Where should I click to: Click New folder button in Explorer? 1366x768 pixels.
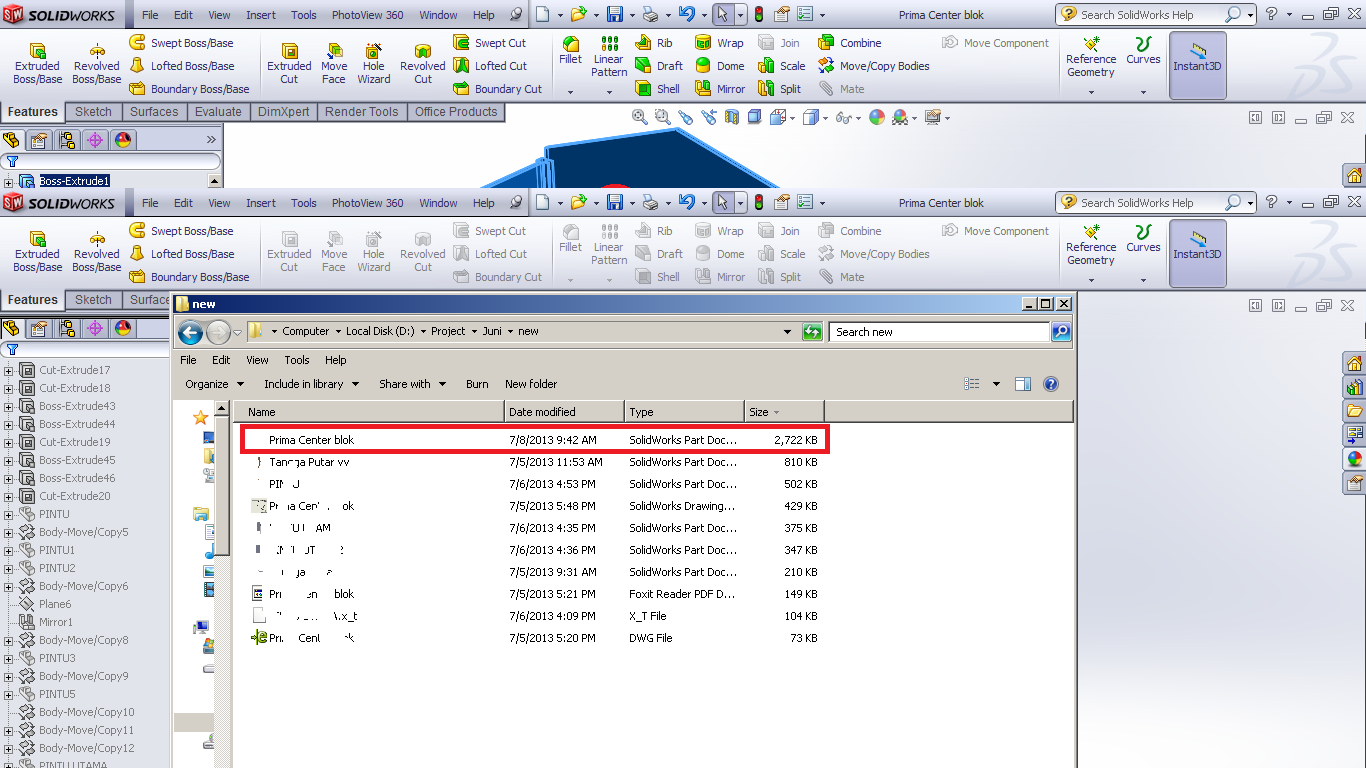pyautogui.click(x=531, y=384)
